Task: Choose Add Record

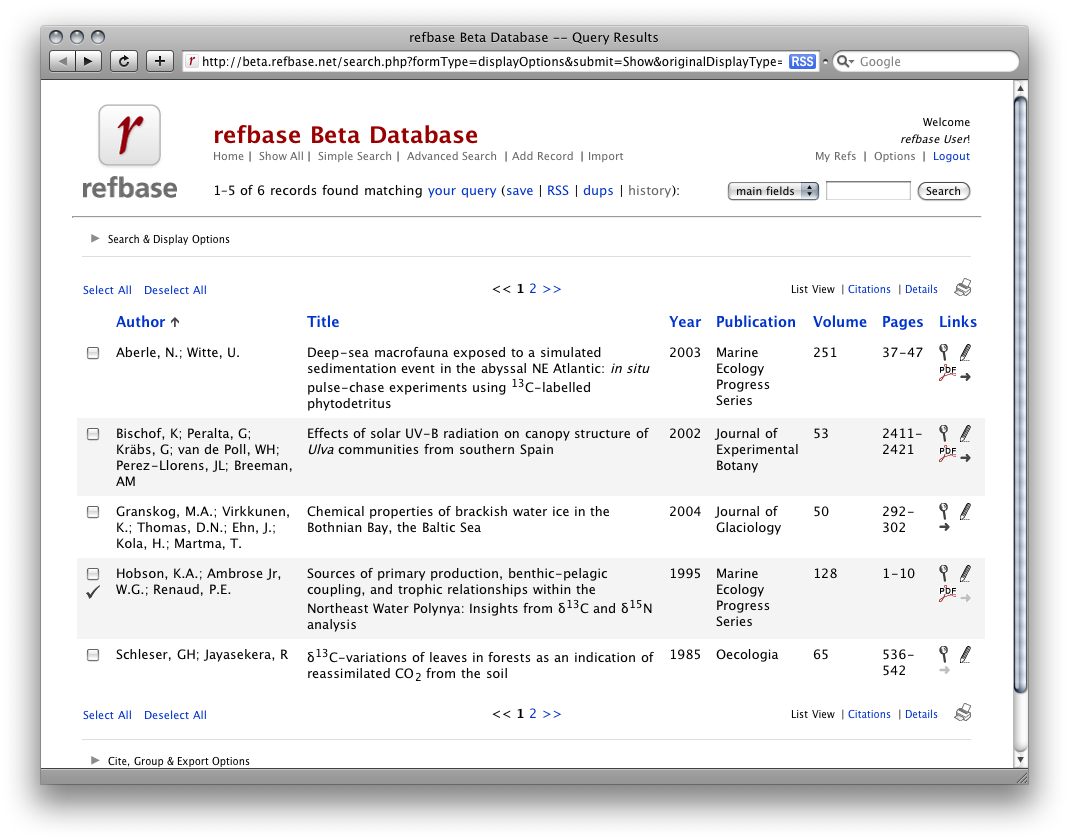Action: (543, 156)
